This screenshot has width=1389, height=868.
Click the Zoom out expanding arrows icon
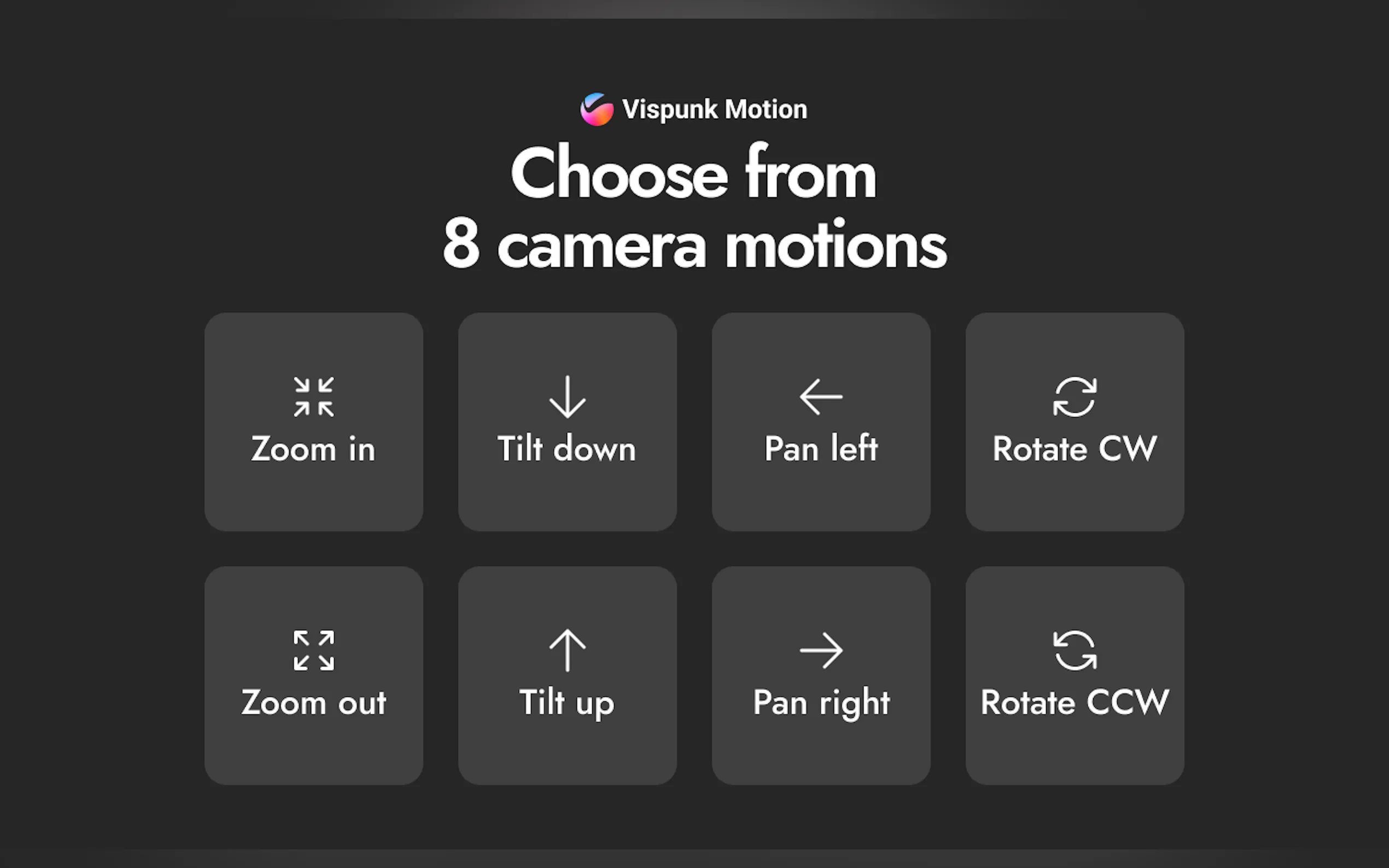click(x=313, y=650)
